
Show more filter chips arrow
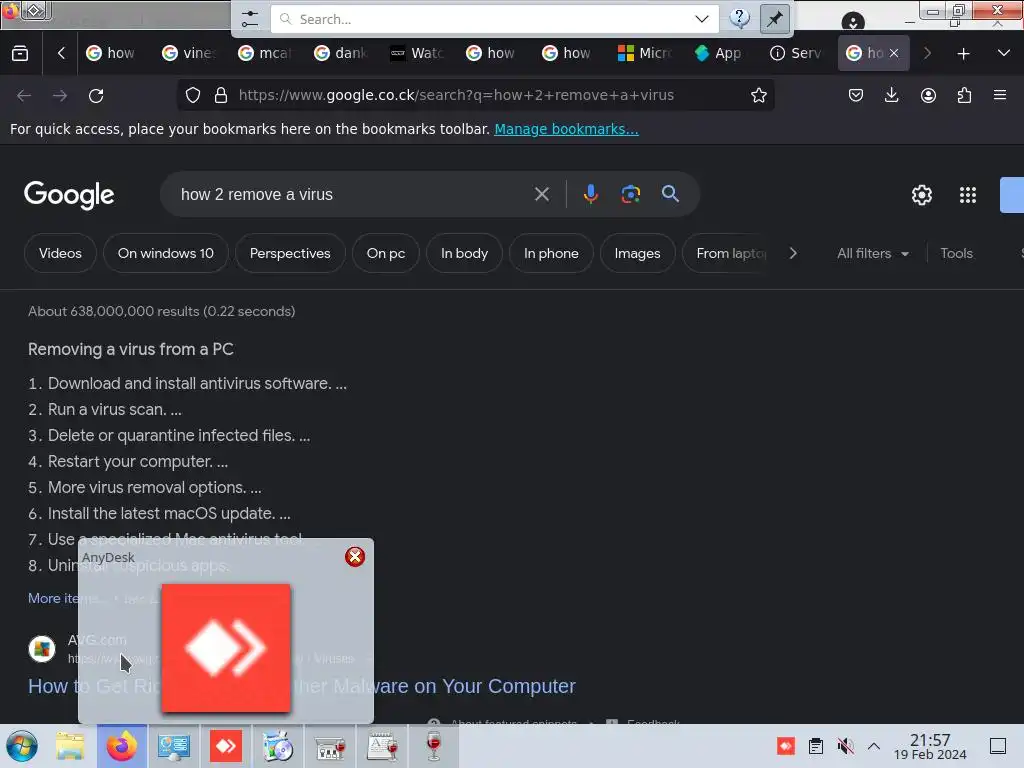[x=793, y=253]
